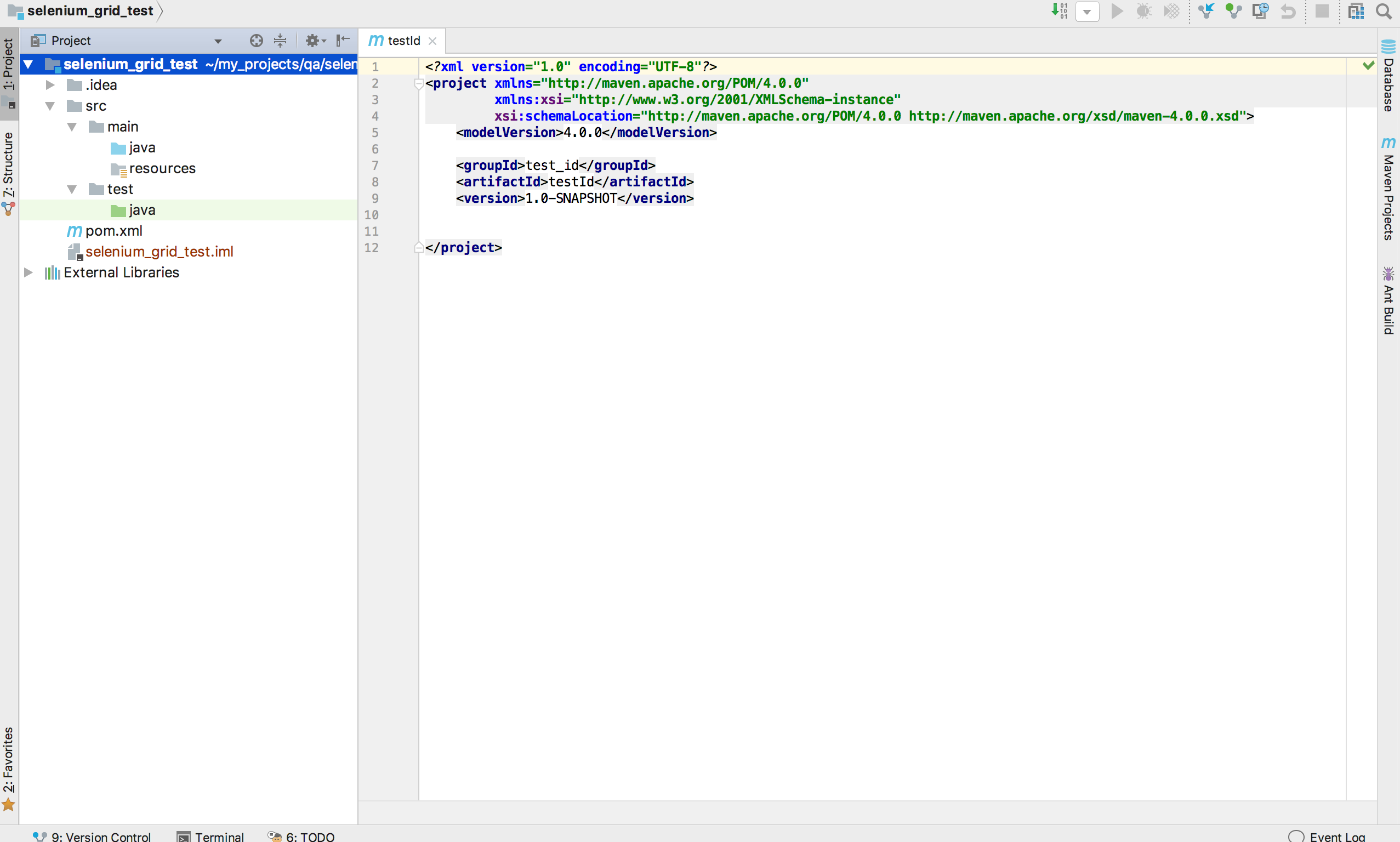1400x842 pixels.
Task: Switch to the testId editor tab
Action: tap(404, 40)
